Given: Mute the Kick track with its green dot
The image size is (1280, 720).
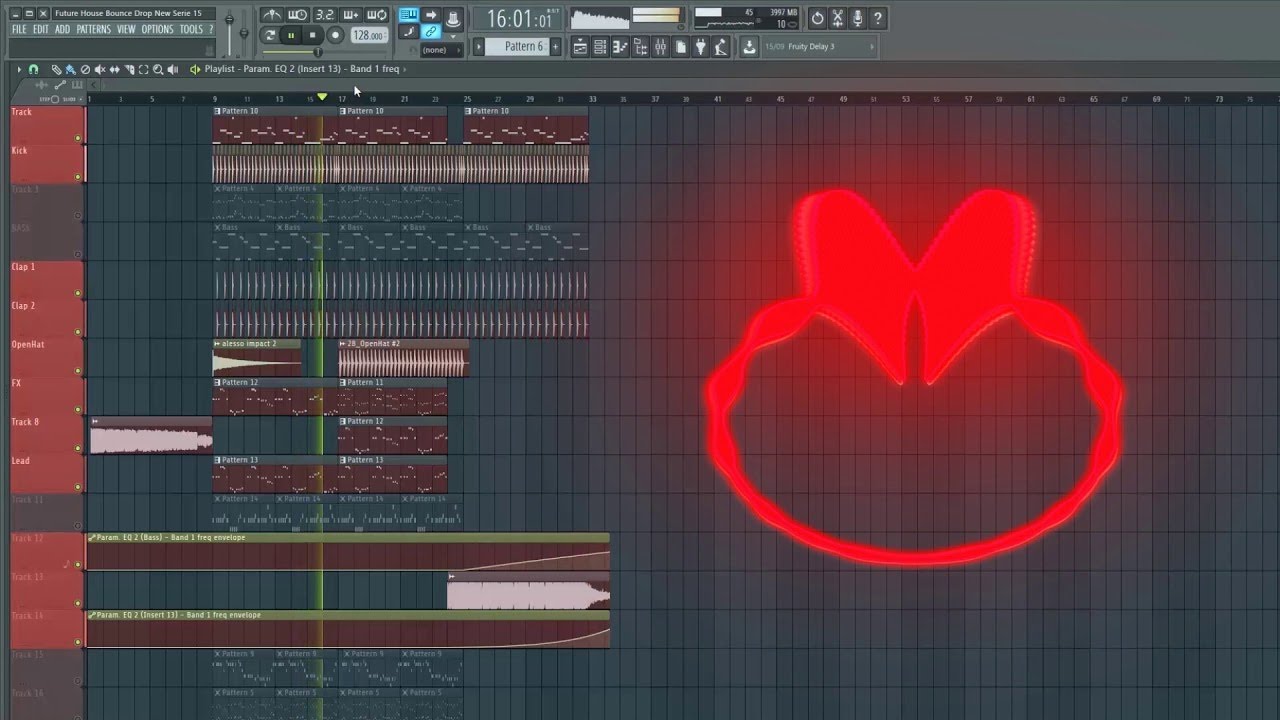Looking at the screenshot, I should 77,177.
